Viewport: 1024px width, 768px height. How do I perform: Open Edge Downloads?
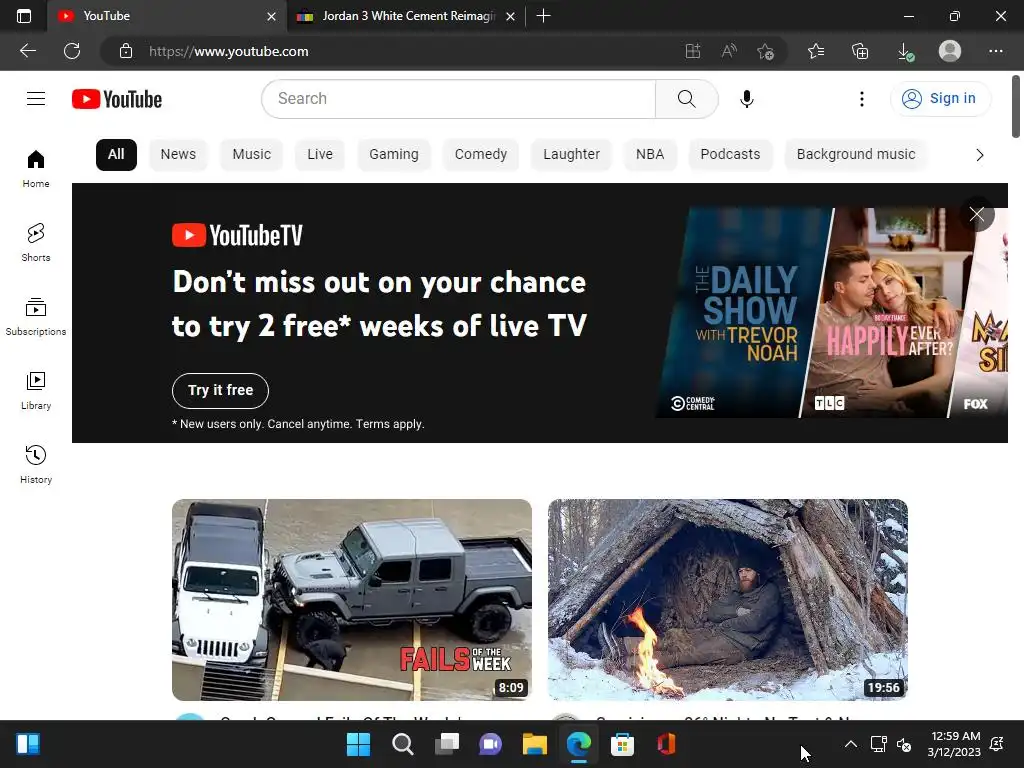pos(905,51)
